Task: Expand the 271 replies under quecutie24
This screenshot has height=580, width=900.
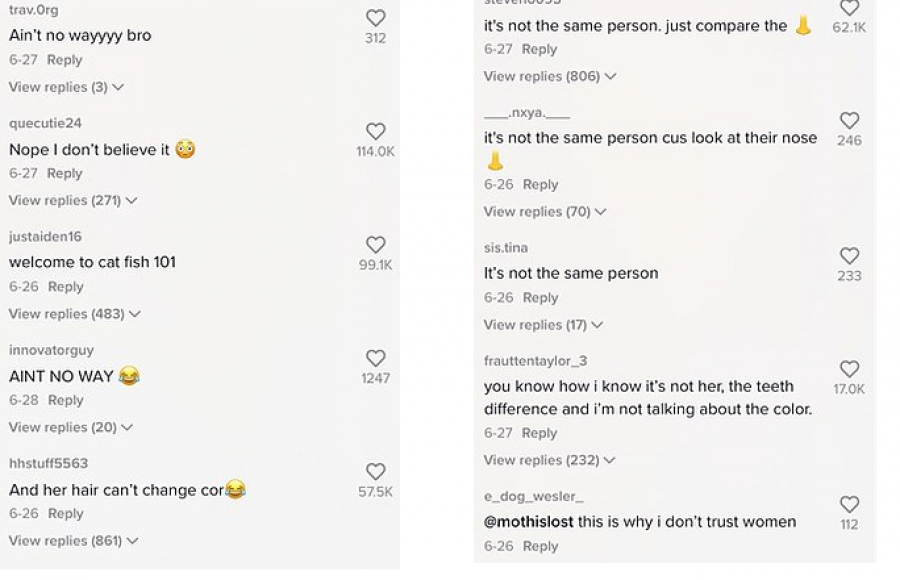Action: point(73,200)
